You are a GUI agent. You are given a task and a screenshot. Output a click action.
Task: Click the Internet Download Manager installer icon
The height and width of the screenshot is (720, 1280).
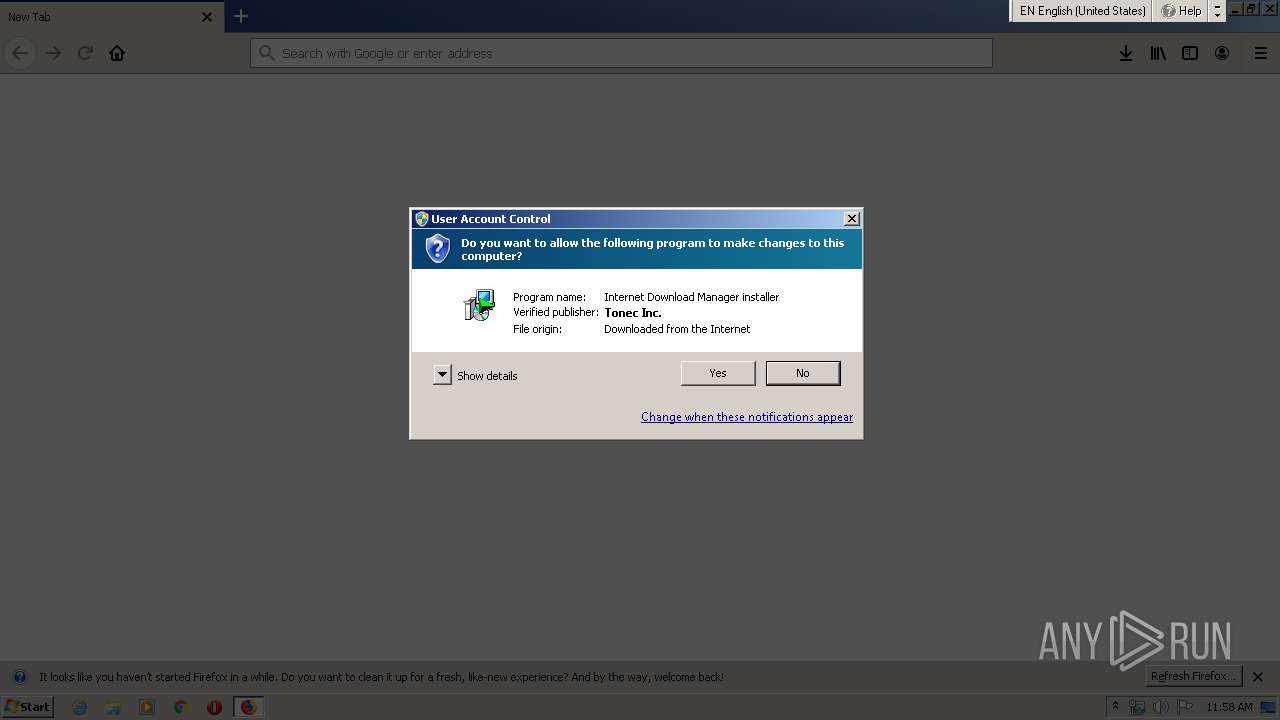(x=480, y=306)
